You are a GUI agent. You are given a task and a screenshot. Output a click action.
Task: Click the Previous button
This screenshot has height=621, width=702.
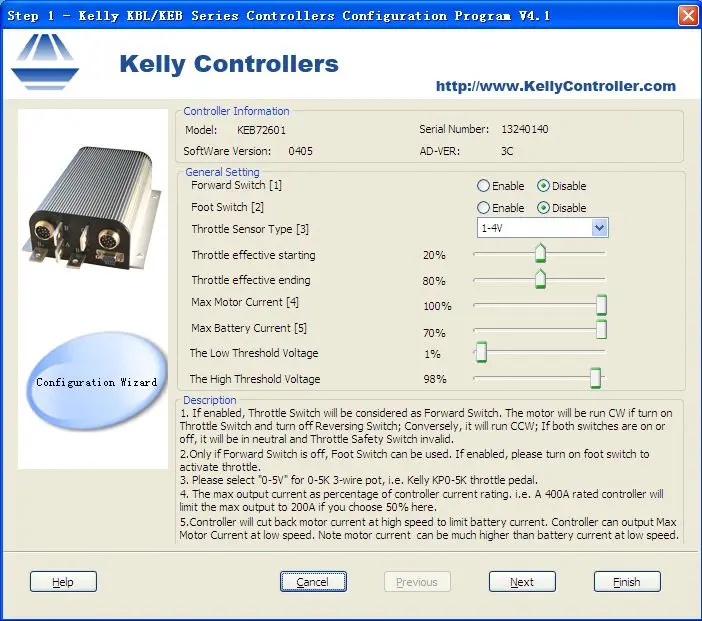point(417,582)
